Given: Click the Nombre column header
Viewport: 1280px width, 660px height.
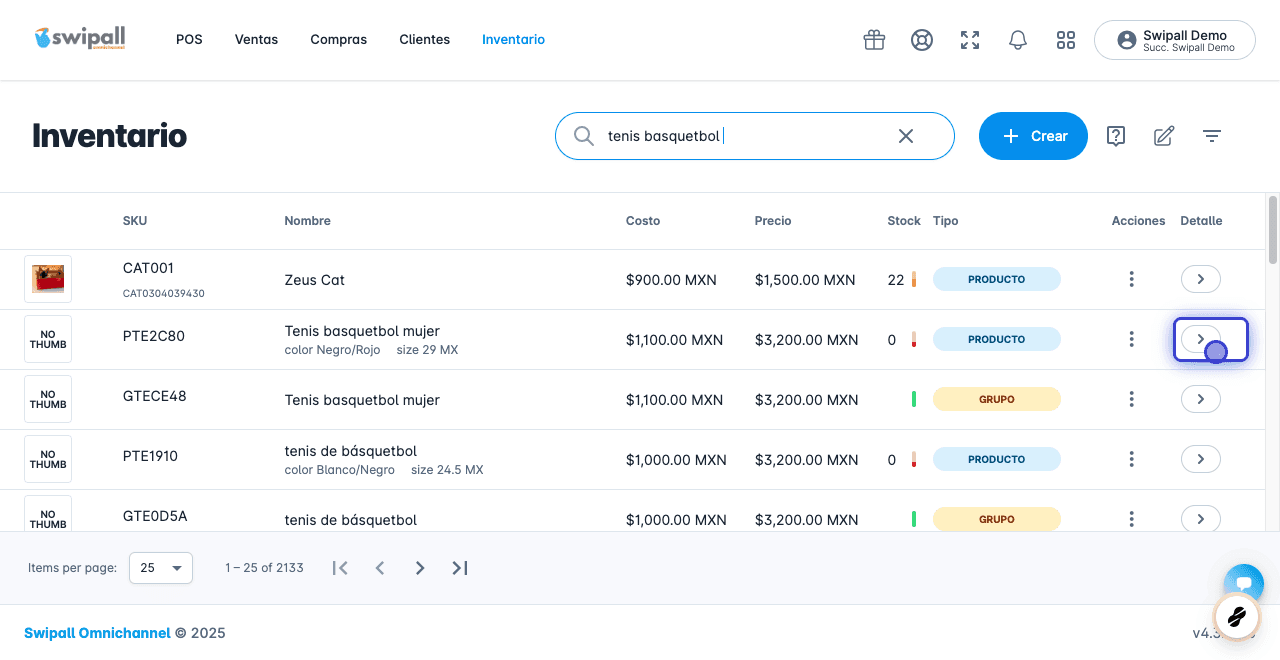Looking at the screenshot, I should click(307, 221).
